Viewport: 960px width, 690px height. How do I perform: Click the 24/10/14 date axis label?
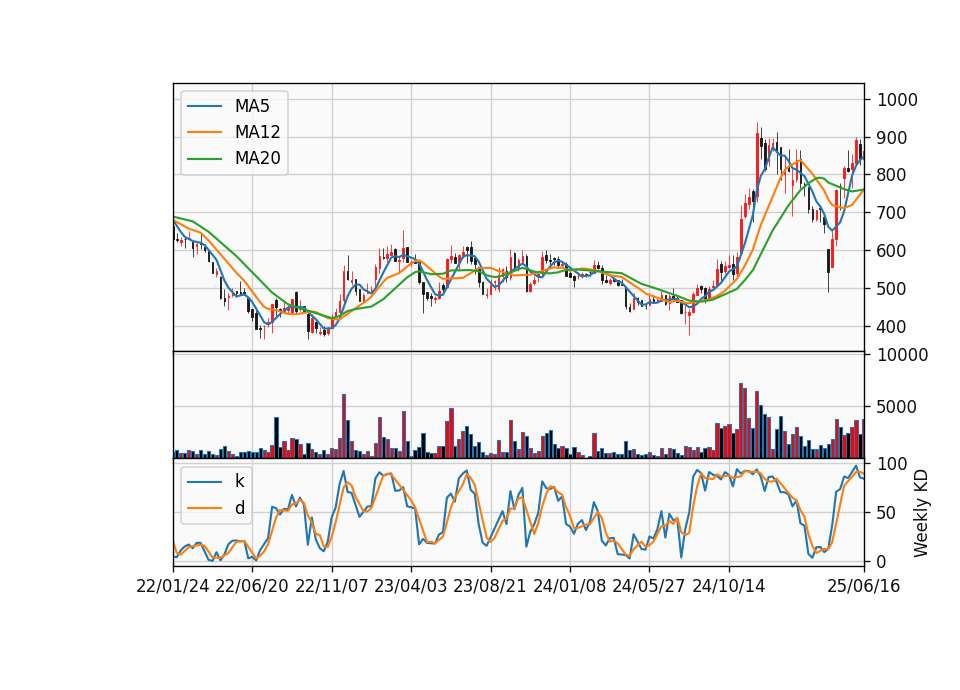point(729,586)
